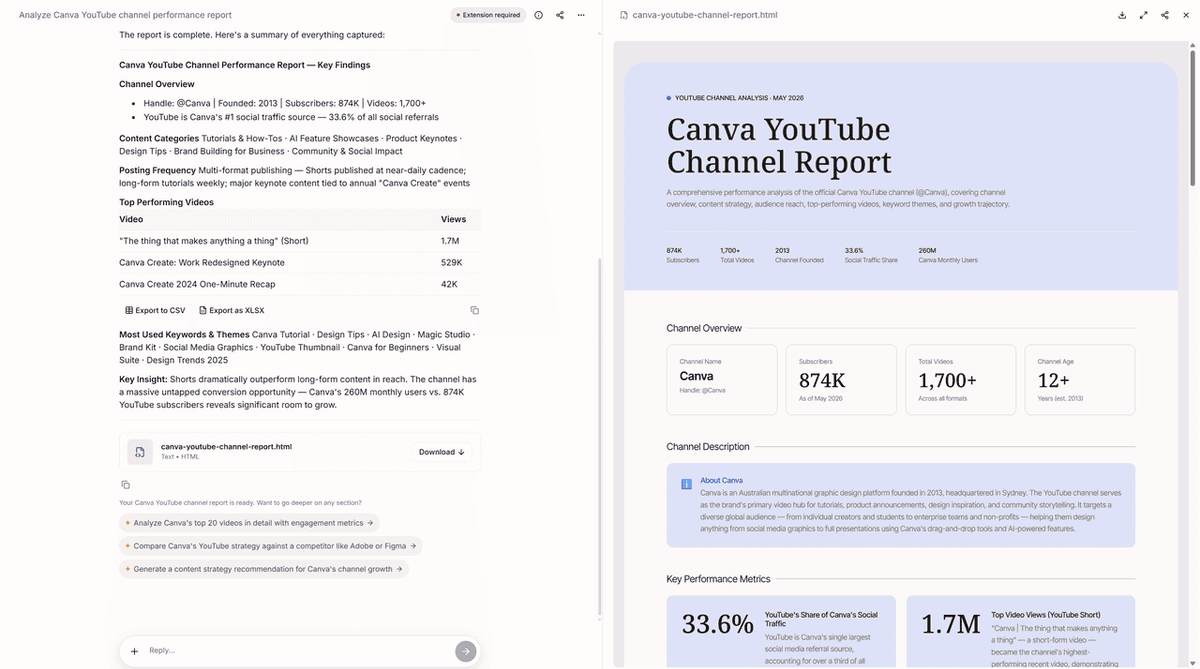The width and height of the screenshot is (1200, 669).
Task: Select 'Analyze Canva's top 20 videos' suggestion
Action: [x=249, y=522]
